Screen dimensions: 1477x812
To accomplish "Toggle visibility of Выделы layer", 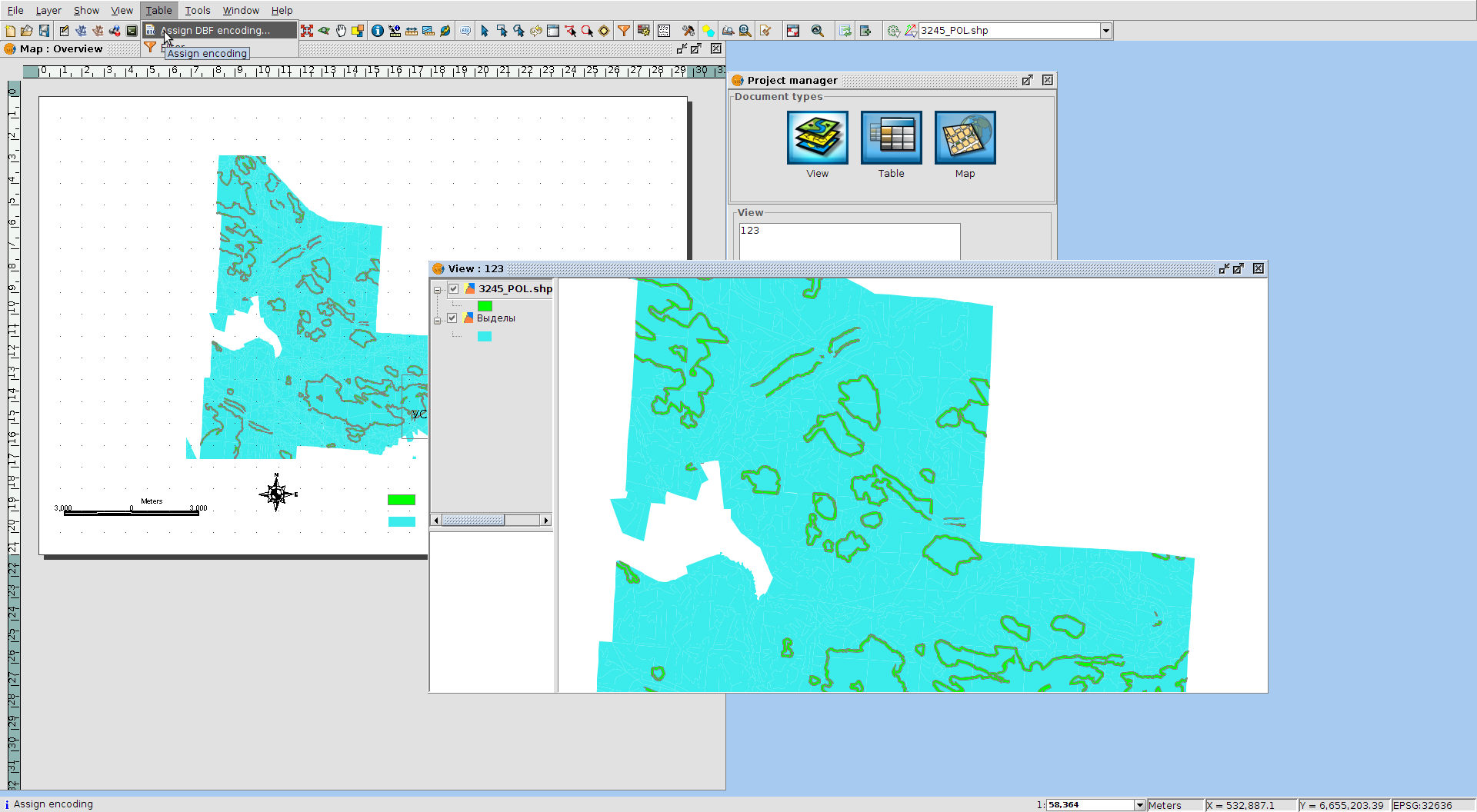I will click(x=452, y=318).
